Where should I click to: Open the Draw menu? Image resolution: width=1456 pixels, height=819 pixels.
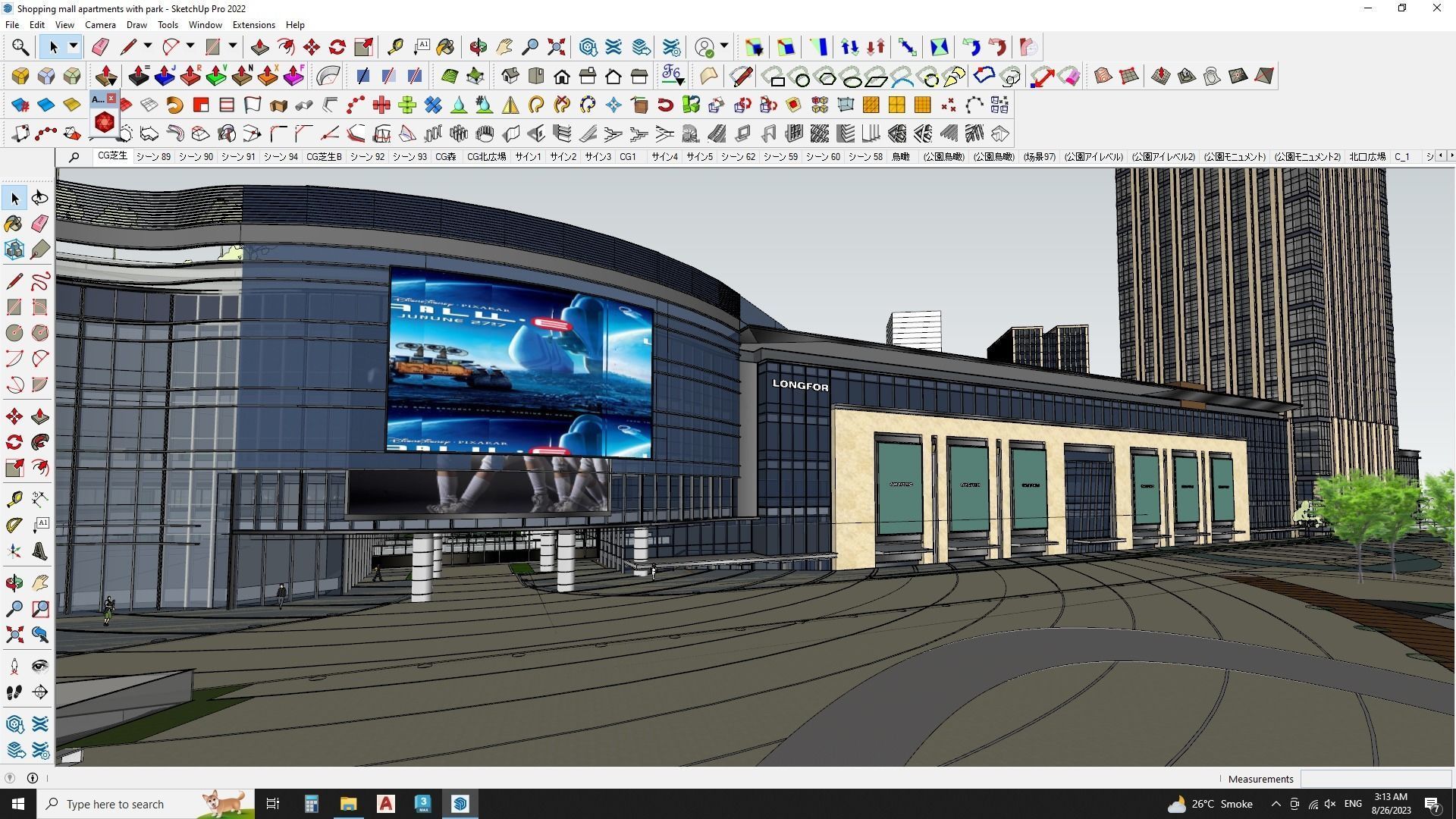tap(136, 25)
